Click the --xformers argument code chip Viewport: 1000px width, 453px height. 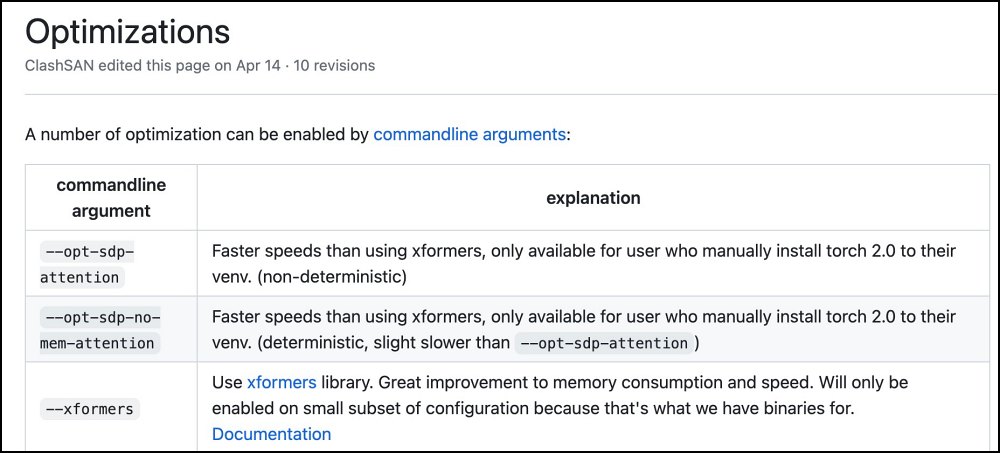[87, 409]
